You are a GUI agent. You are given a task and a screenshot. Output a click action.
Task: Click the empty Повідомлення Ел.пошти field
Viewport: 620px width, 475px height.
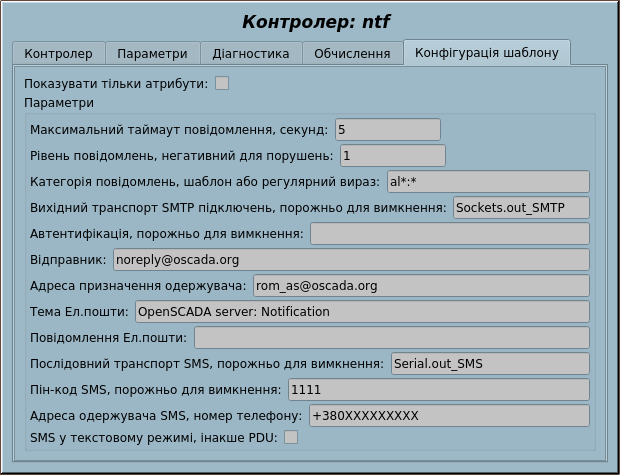click(x=391, y=338)
